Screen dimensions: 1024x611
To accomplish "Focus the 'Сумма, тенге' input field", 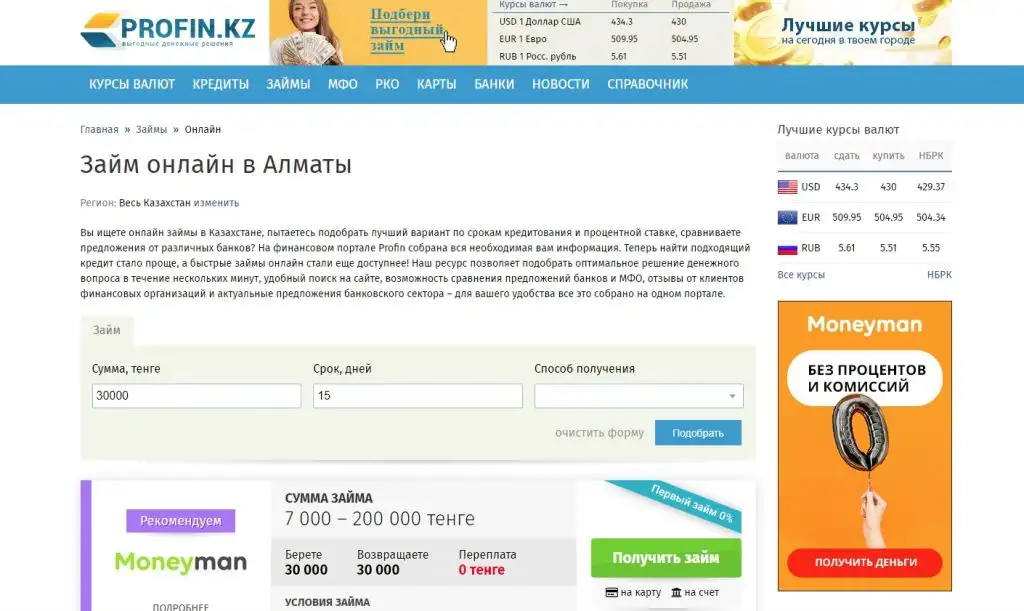I will [197, 396].
